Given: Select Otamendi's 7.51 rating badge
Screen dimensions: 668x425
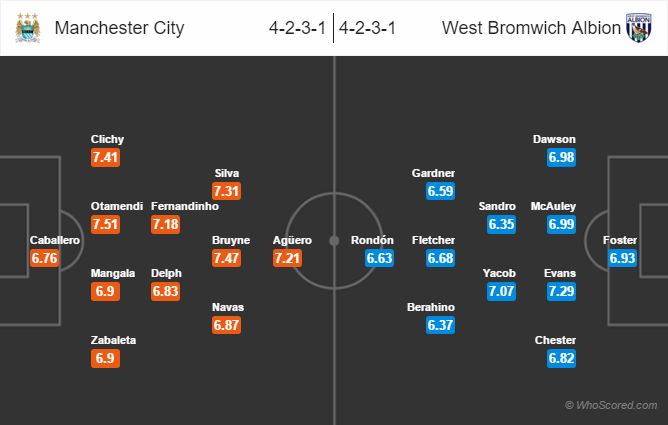Looking at the screenshot, I should pyautogui.click(x=106, y=224).
